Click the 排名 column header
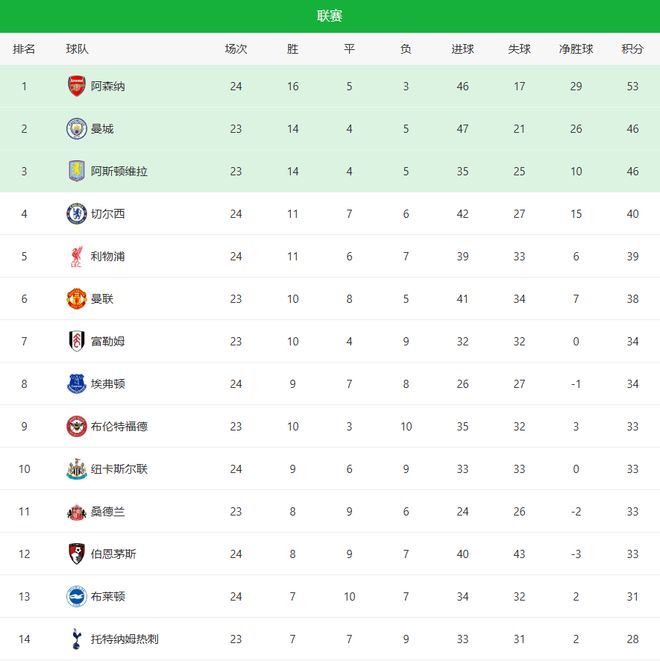The height and width of the screenshot is (661, 660). [24, 49]
